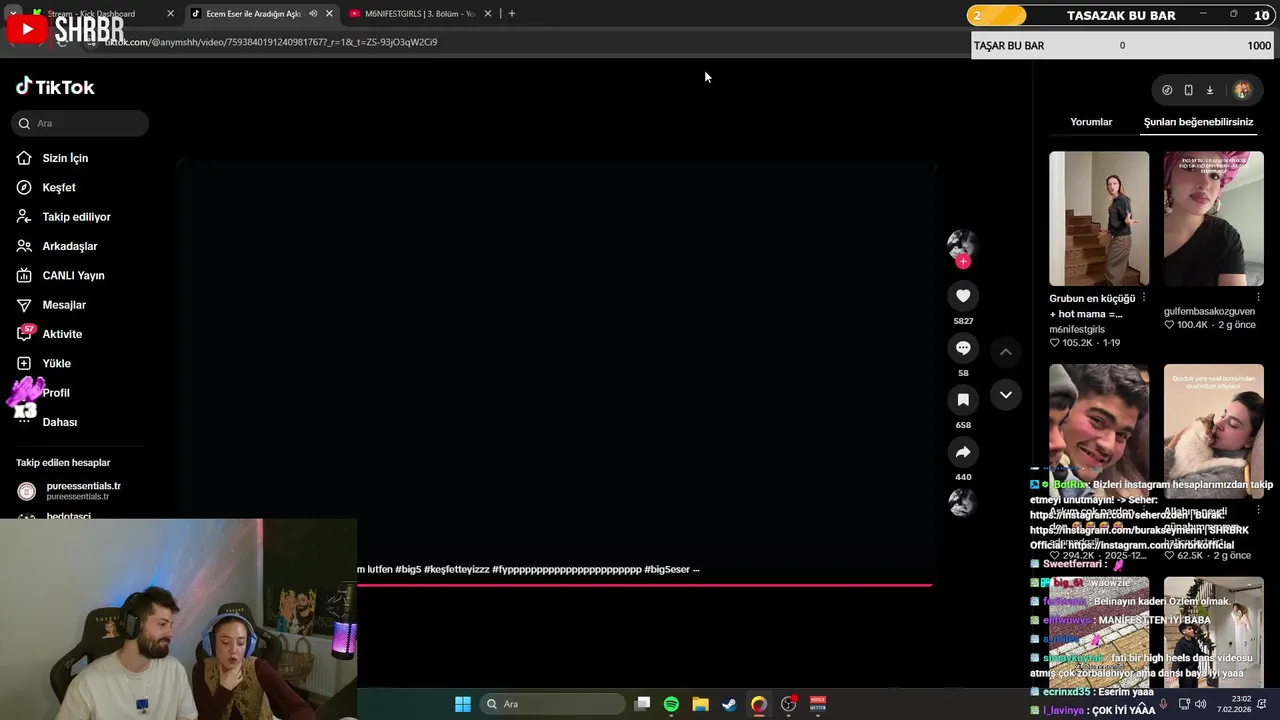Share the video with arrow icon
This screenshot has height=720, width=1280.
[x=963, y=452]
